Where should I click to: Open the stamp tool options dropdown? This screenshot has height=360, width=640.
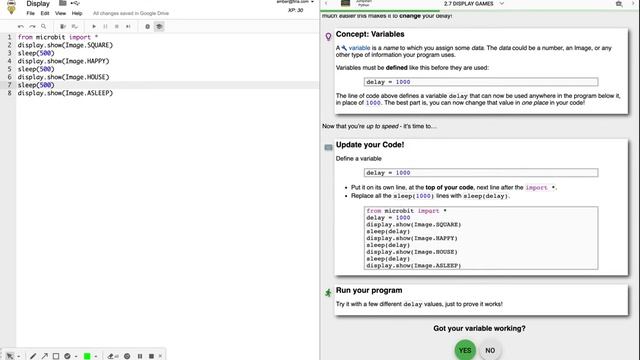coord(76,356)
